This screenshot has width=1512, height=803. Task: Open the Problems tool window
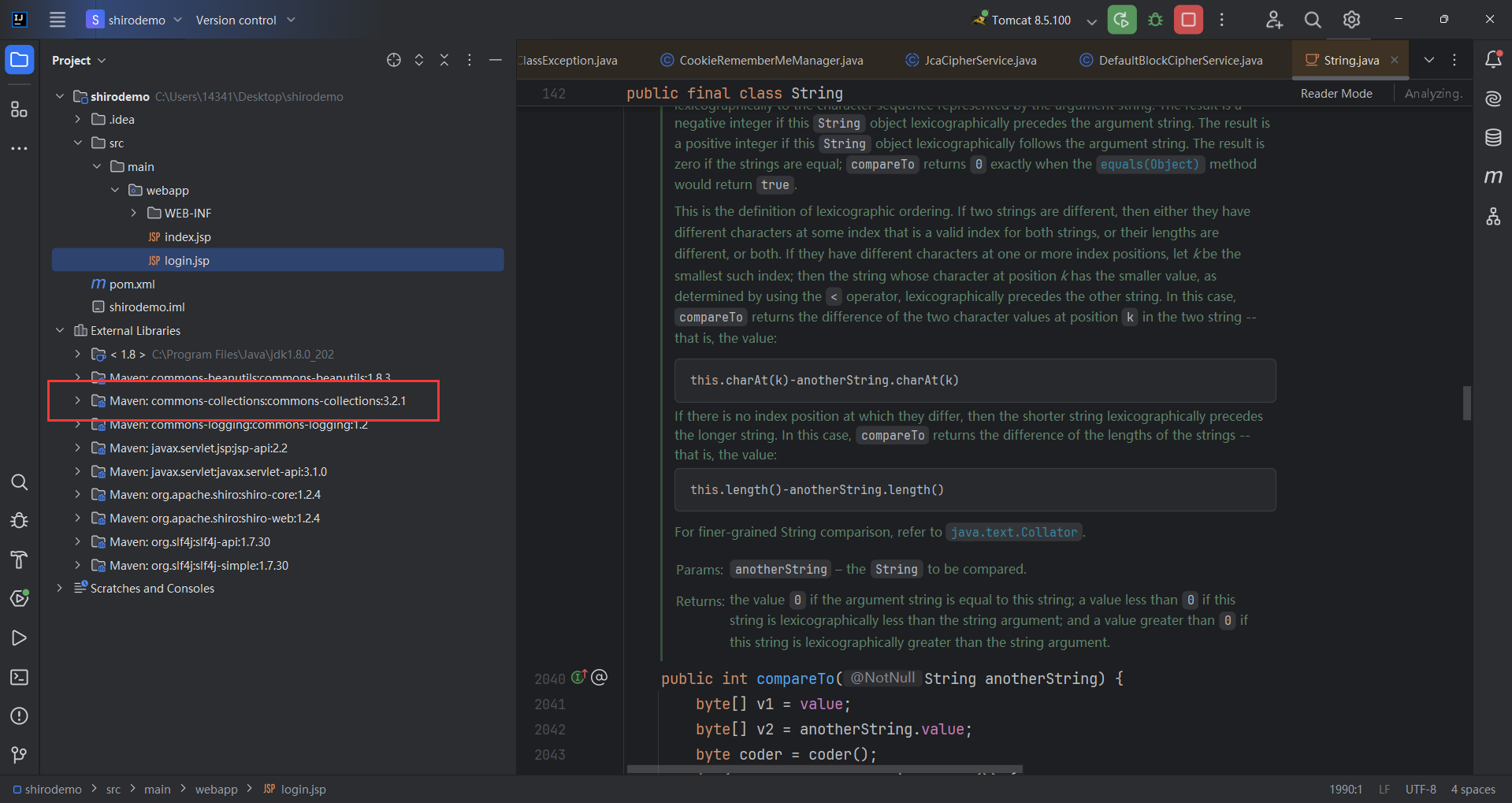coord(20,716)
